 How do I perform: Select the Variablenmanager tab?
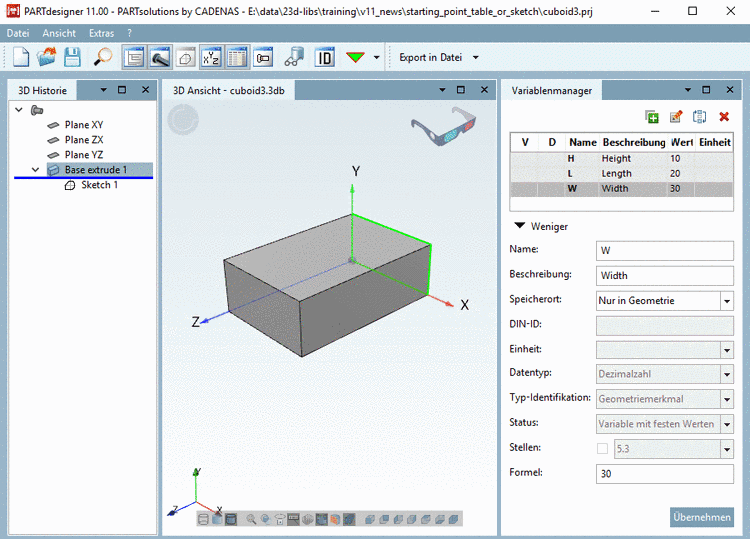[x=551, y=90]
